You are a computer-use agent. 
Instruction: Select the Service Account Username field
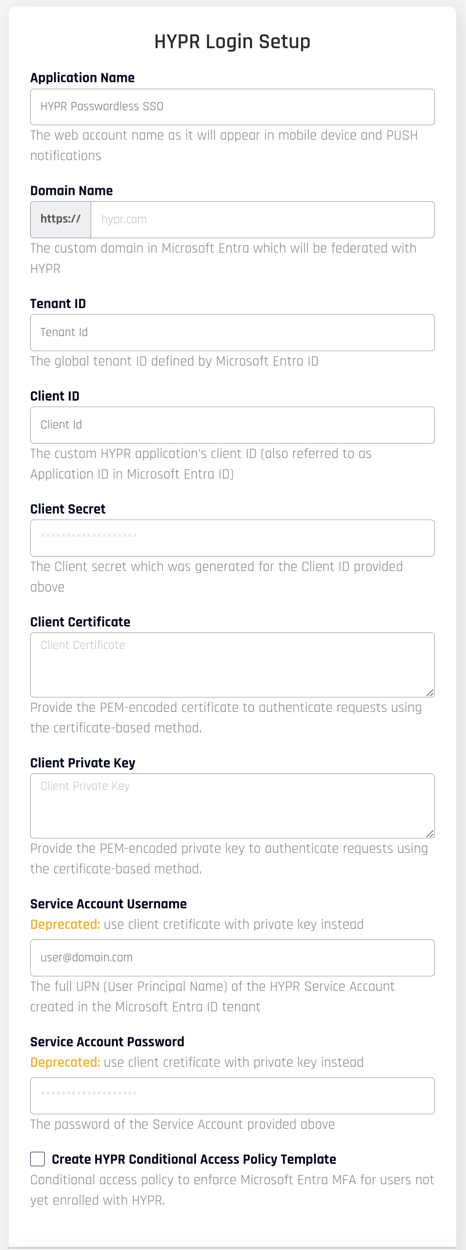[x=232, y=958]
